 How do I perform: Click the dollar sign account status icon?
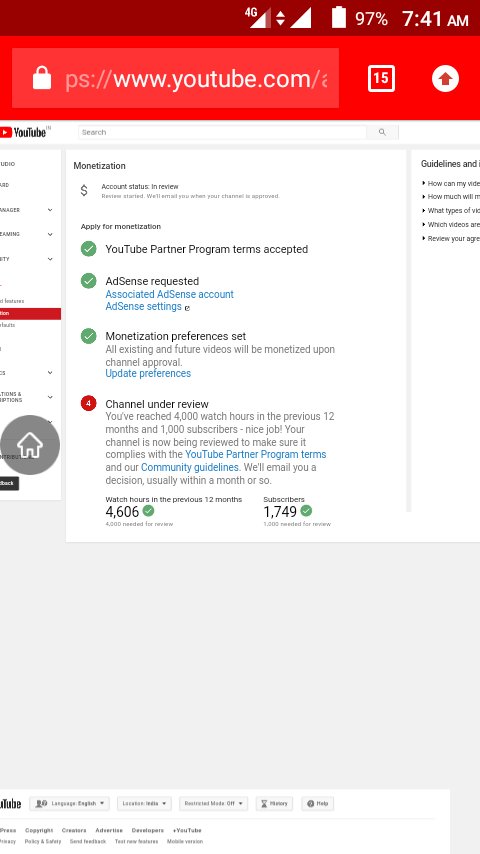click(x=84, y=191)
